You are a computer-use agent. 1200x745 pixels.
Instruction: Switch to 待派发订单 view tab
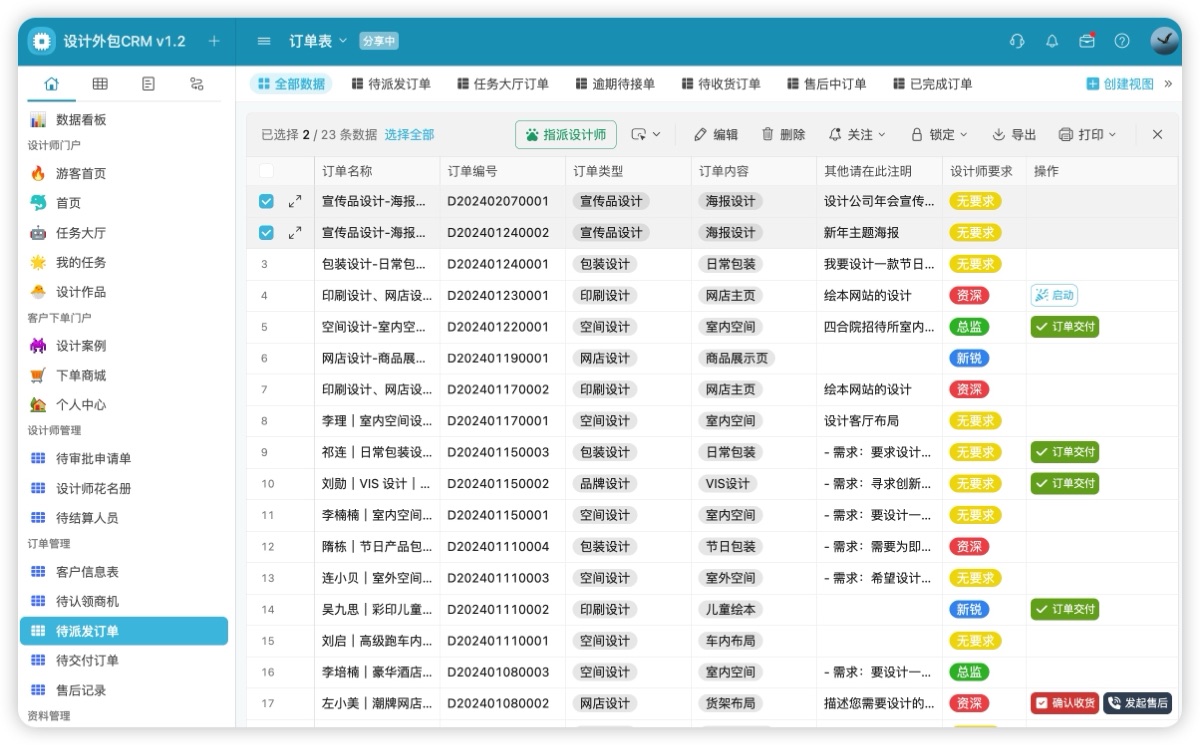(x=391, y=84)
